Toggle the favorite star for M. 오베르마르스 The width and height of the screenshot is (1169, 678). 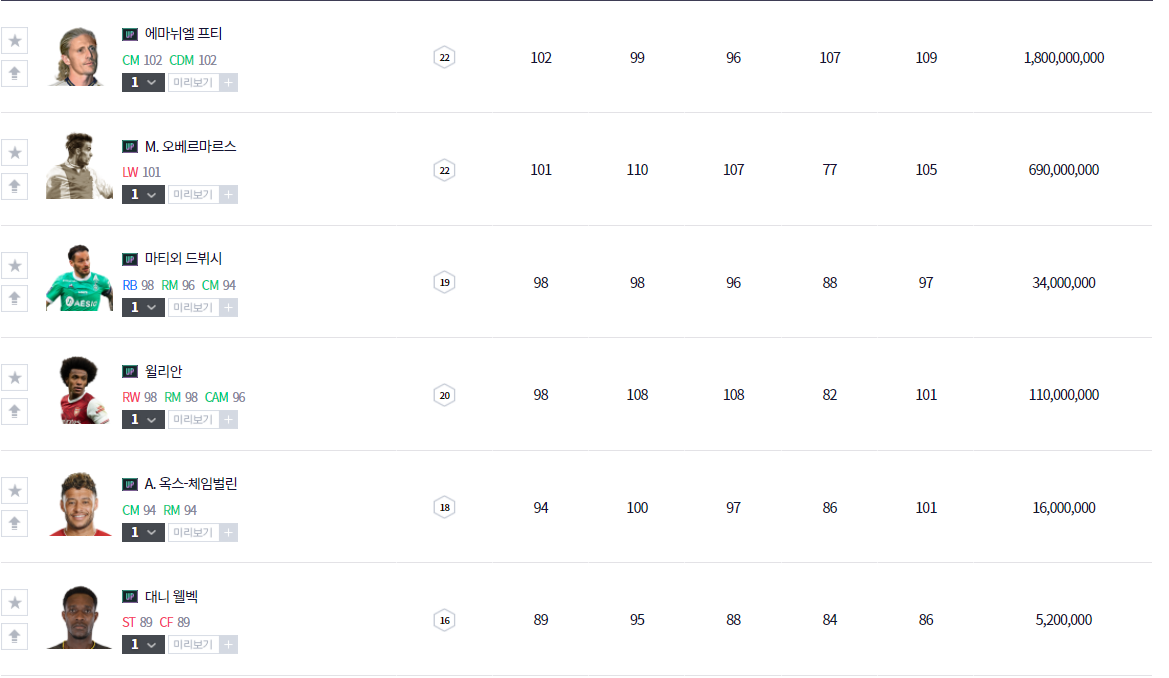(14, 152)
